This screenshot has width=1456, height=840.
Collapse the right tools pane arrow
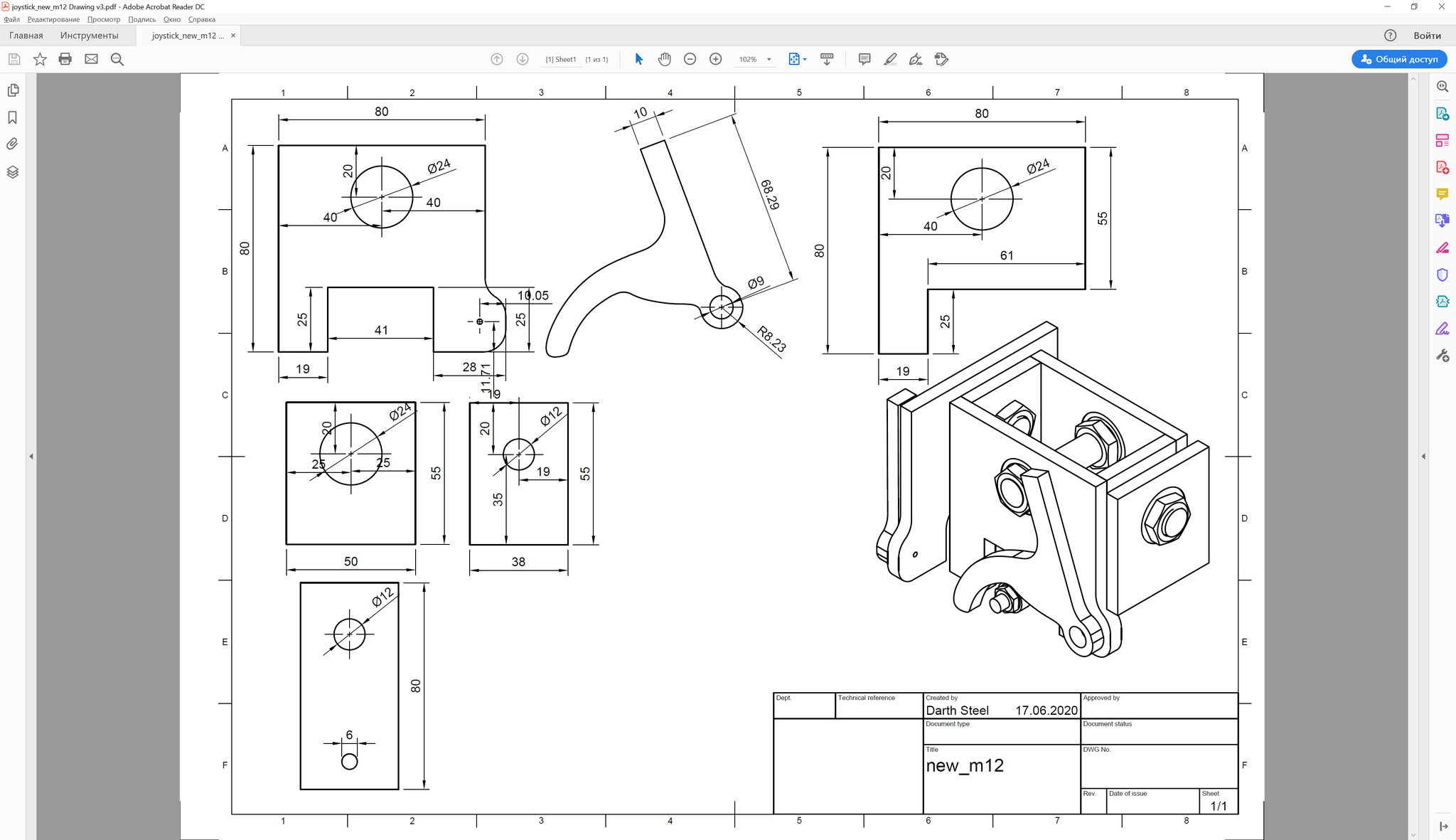coord(1423,456)
